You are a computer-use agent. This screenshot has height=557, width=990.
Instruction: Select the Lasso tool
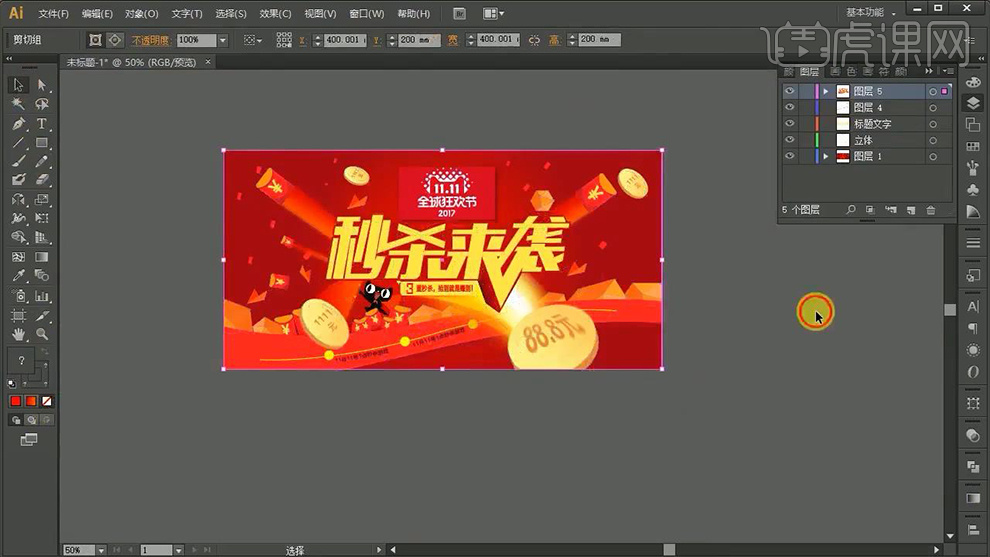pos(42,104)
